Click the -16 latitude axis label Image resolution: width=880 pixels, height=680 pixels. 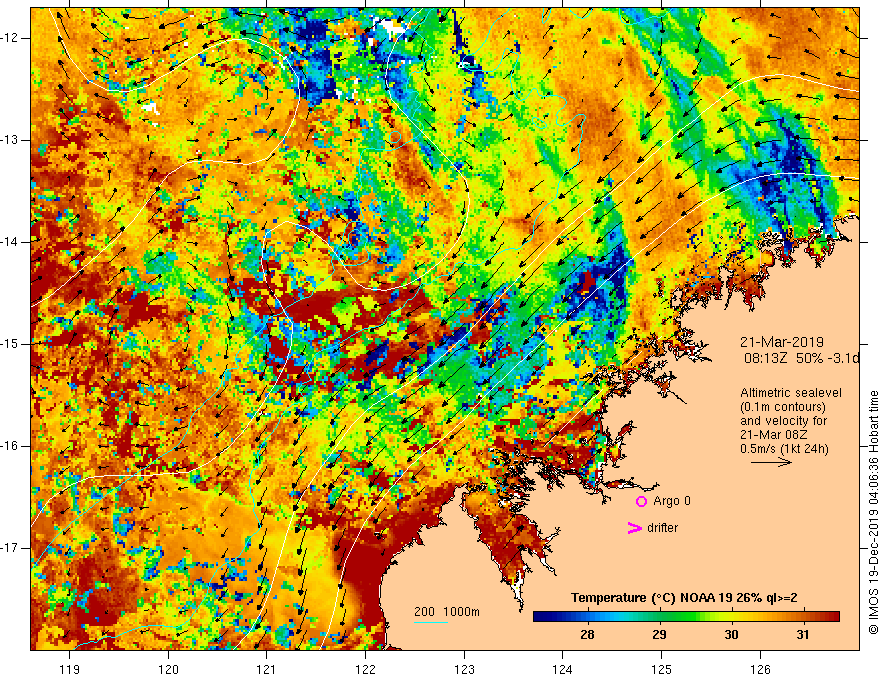10,446
